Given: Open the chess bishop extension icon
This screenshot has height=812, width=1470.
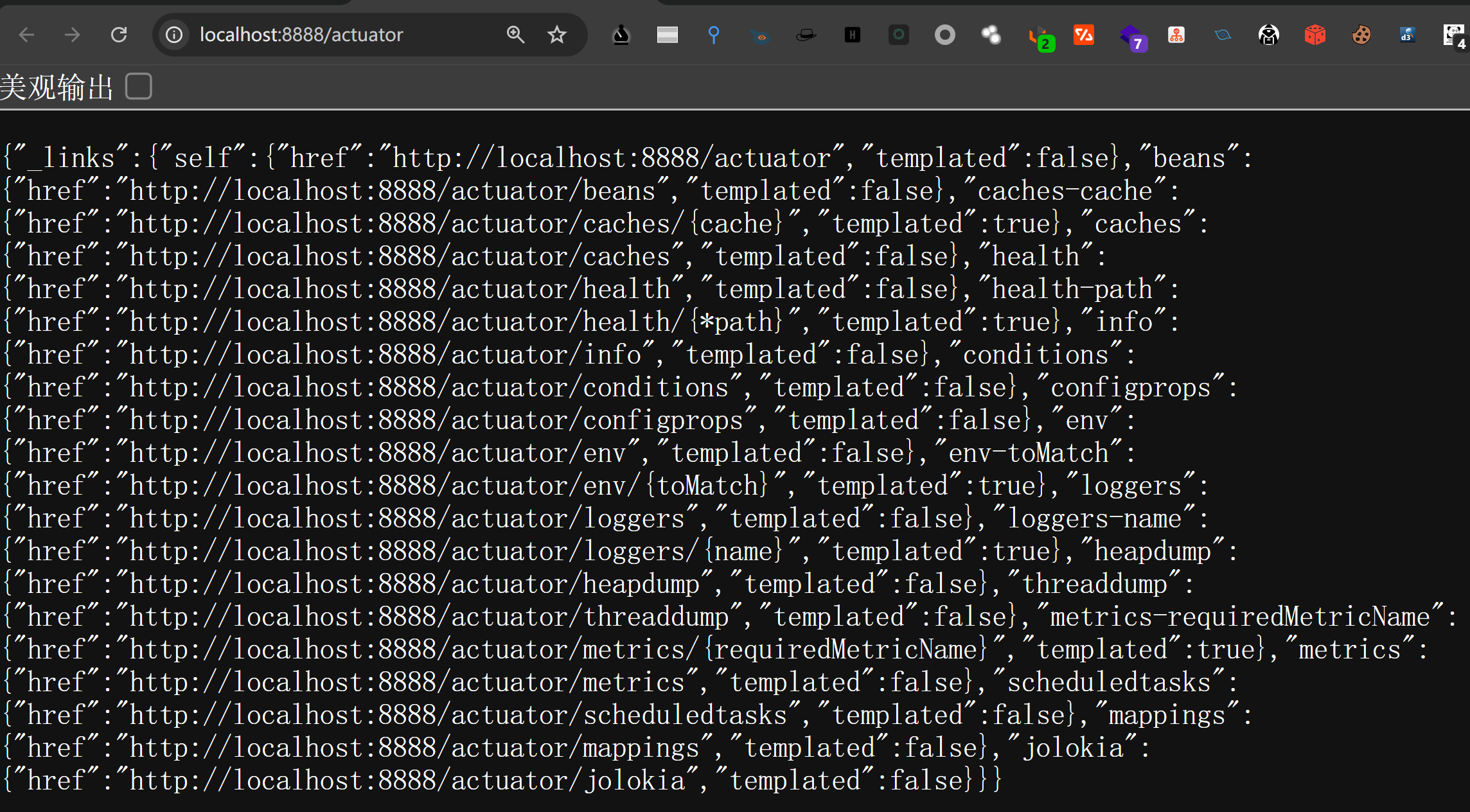Looking at the screenshot, I should (x=621, y=35).
